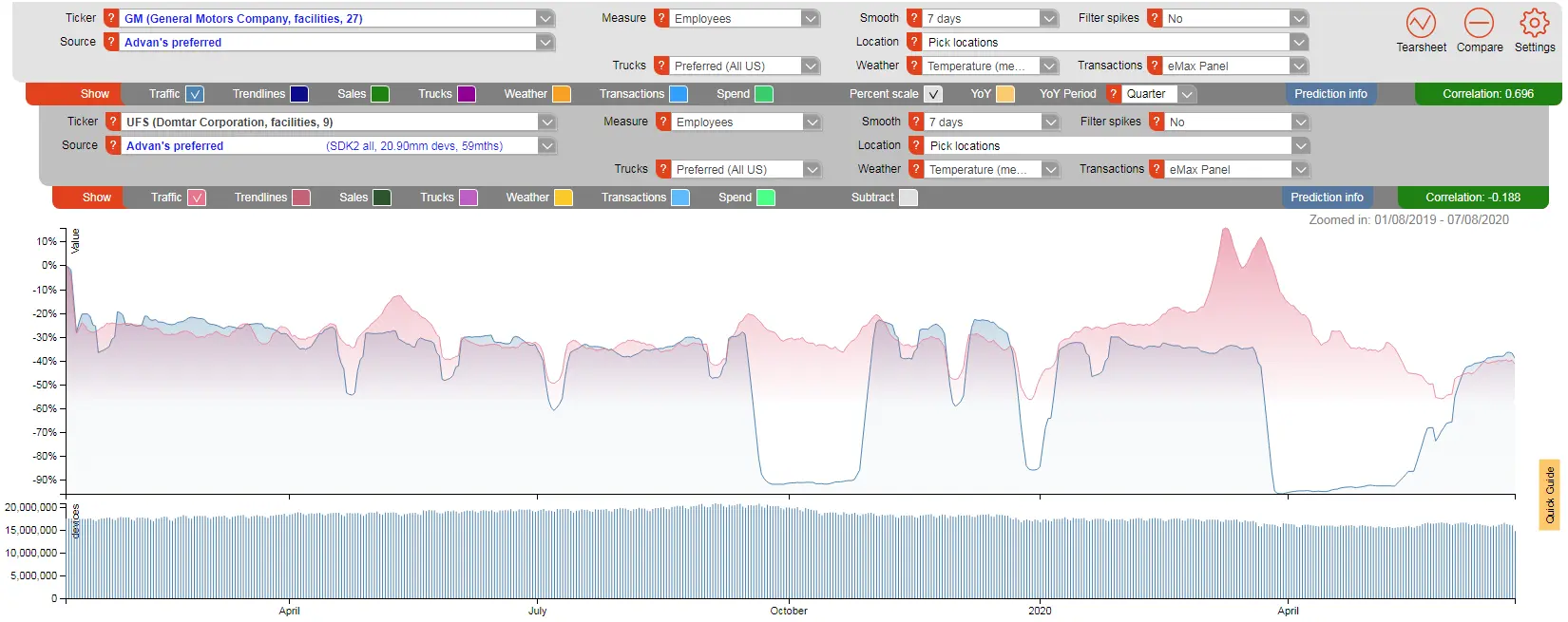Toggle the Percent scale checkbox
The height and width of the screenshot is (622, 1568).
tap(933, 94)
